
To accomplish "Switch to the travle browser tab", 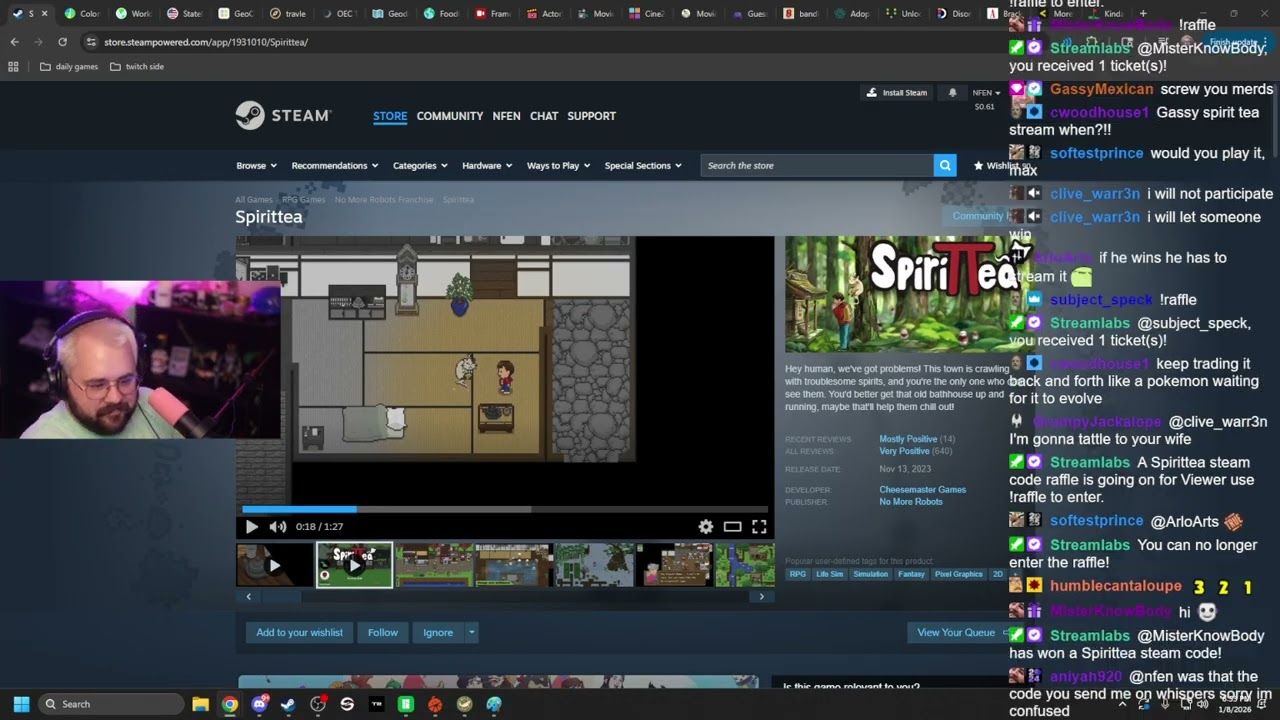I will [x=287, y=14].
